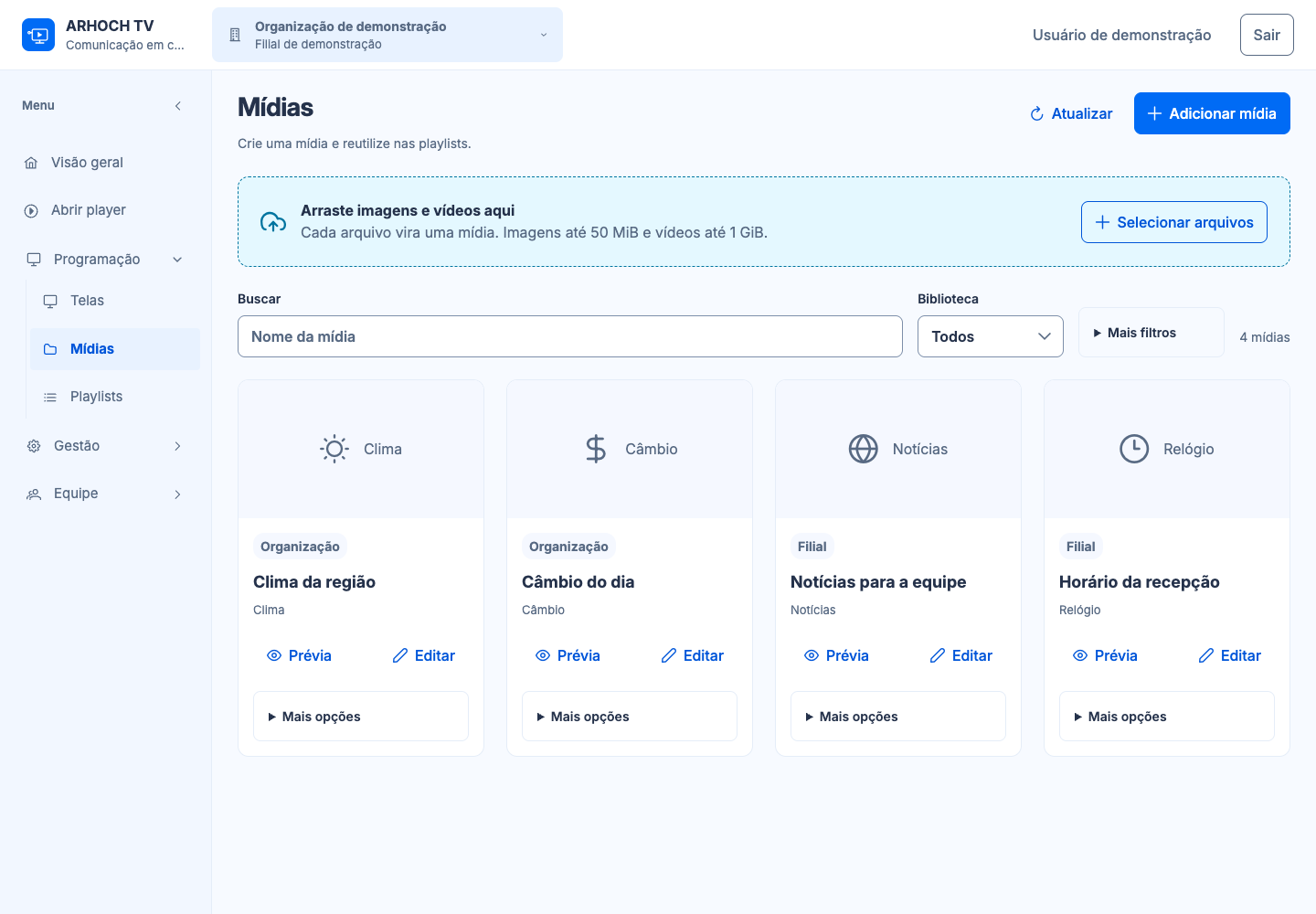Viewport: 1316px width, 914px height.
Task: Preview the Clima da região media
Action: (299, 655)
